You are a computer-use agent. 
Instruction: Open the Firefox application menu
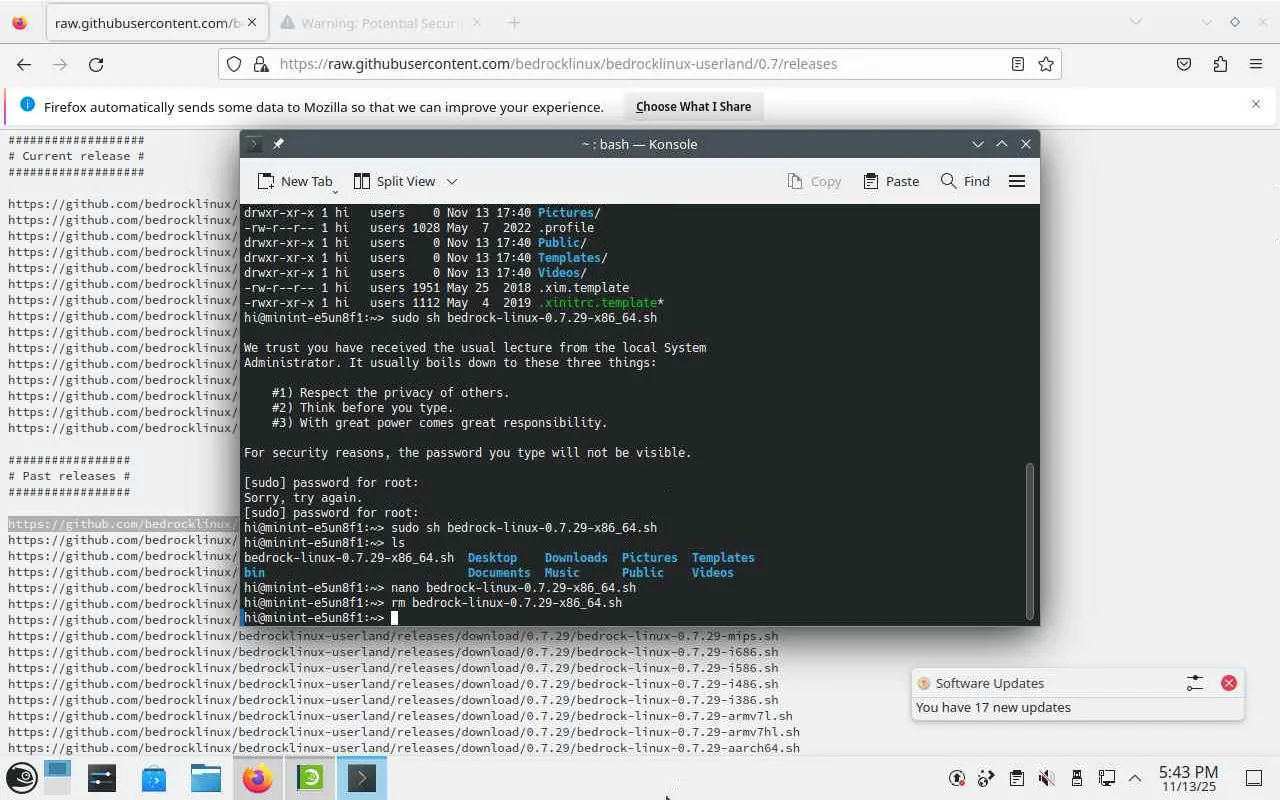coord(1256,64)
